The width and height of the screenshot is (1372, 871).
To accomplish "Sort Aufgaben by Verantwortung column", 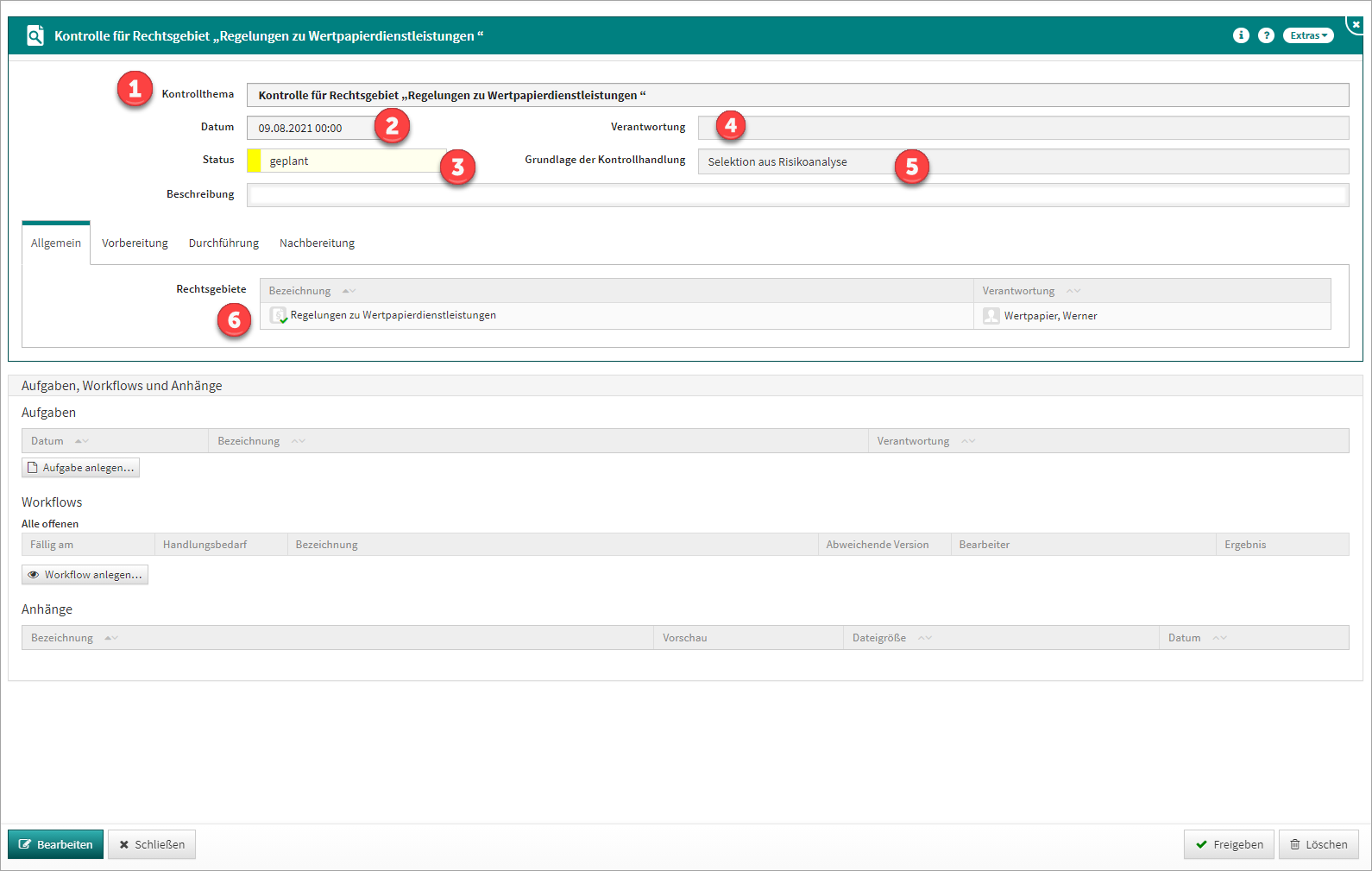I will click(1109, 441).
